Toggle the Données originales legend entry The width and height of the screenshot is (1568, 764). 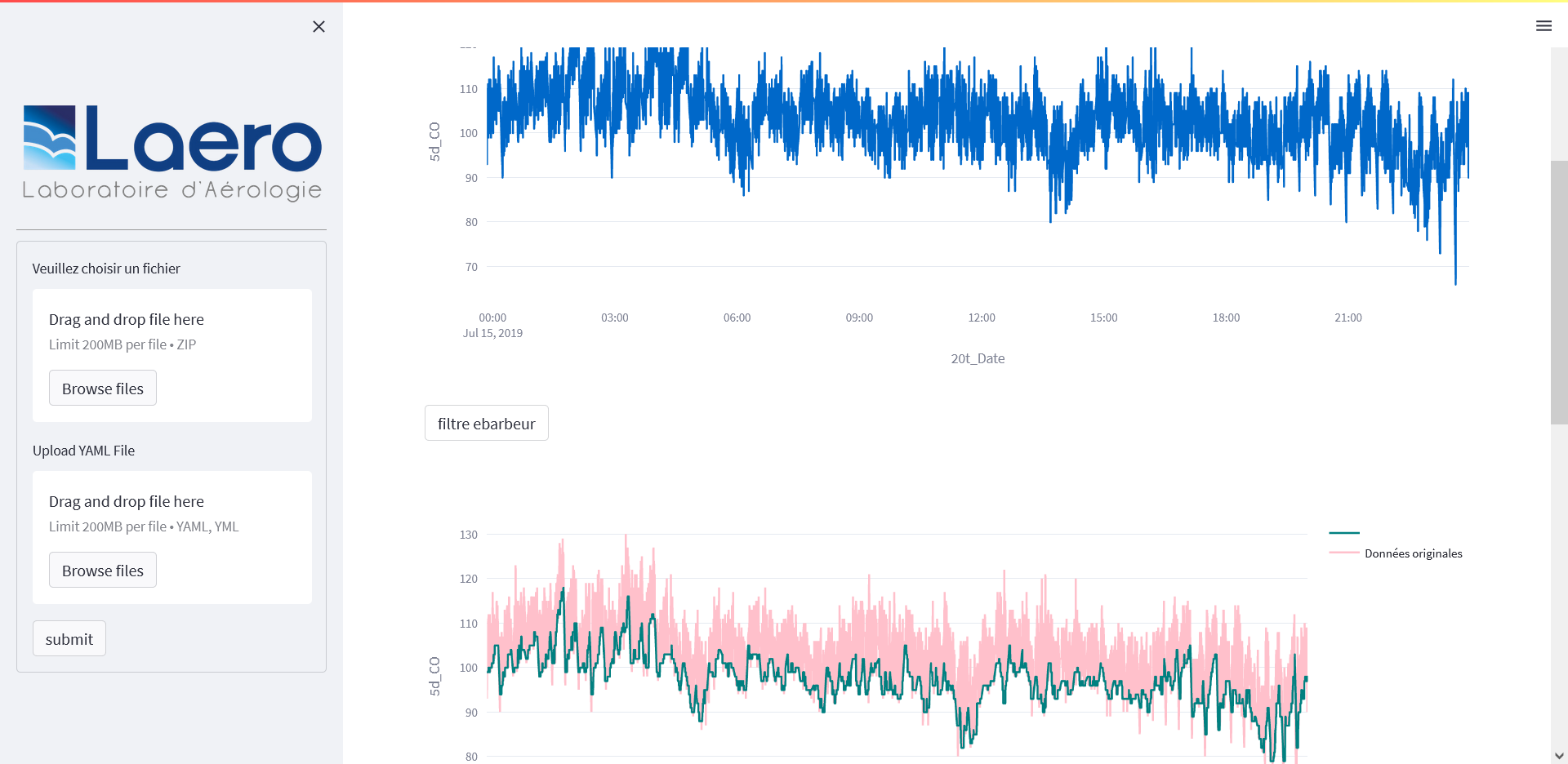pyautogui.click(x=1396, y=553)
